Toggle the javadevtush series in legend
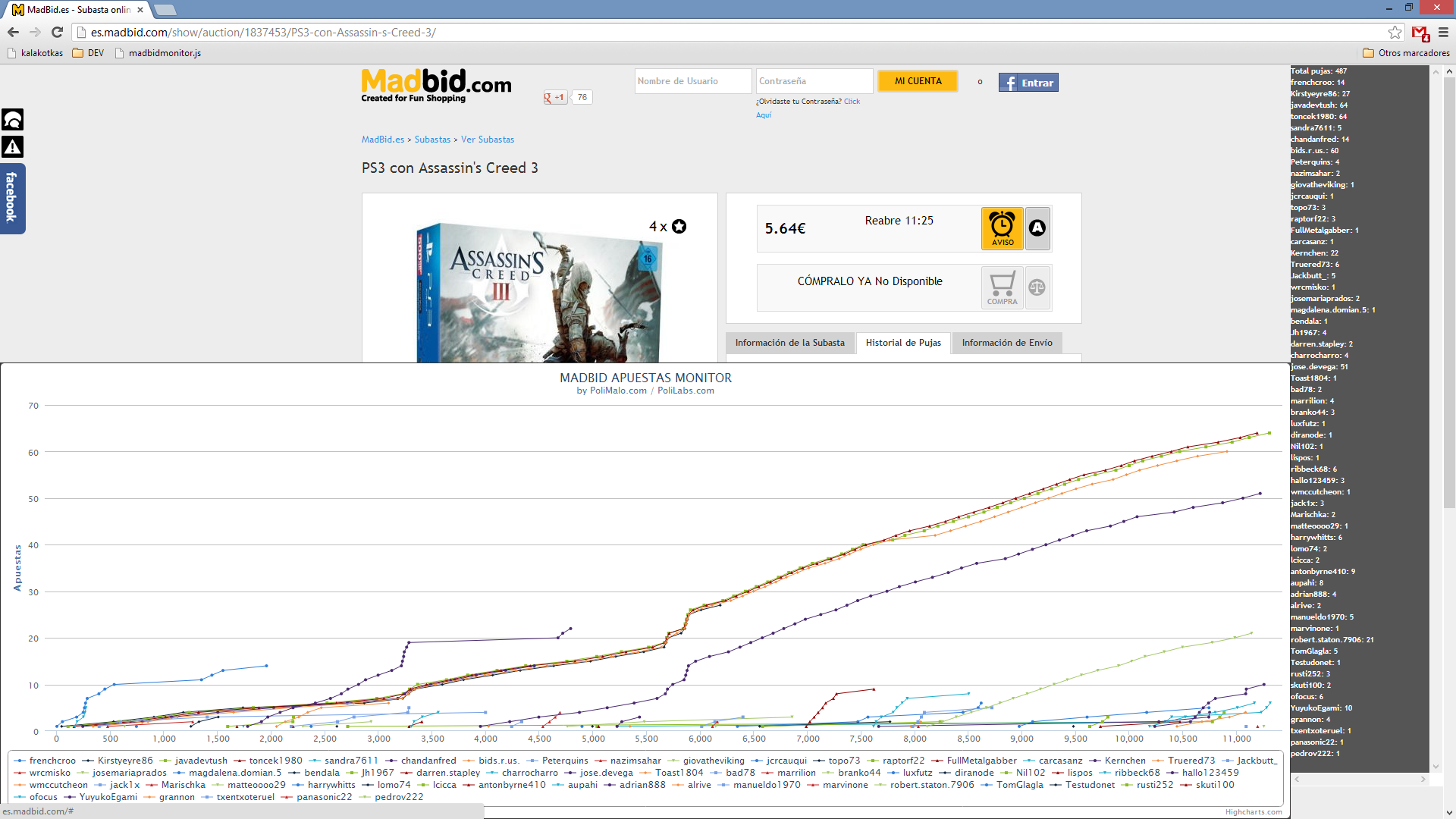Screen dimensions: 1456x819 click(x=193, y=761)
